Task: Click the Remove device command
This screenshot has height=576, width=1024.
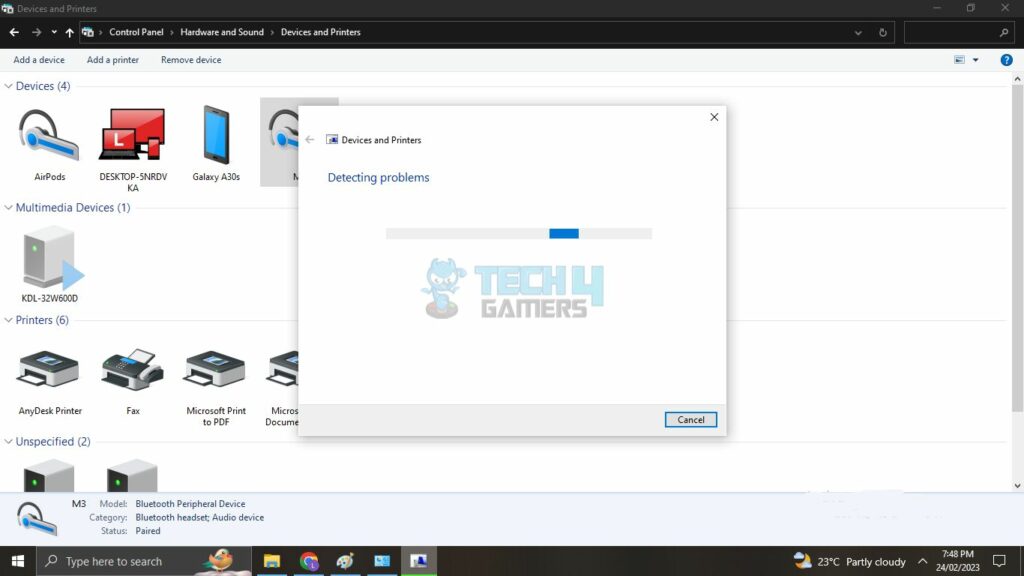Action: [190, 59]
